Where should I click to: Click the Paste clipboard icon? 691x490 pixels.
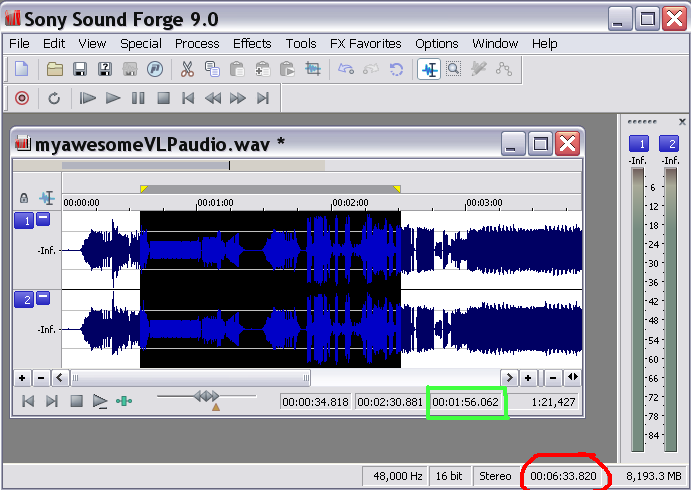coord(237,69)
